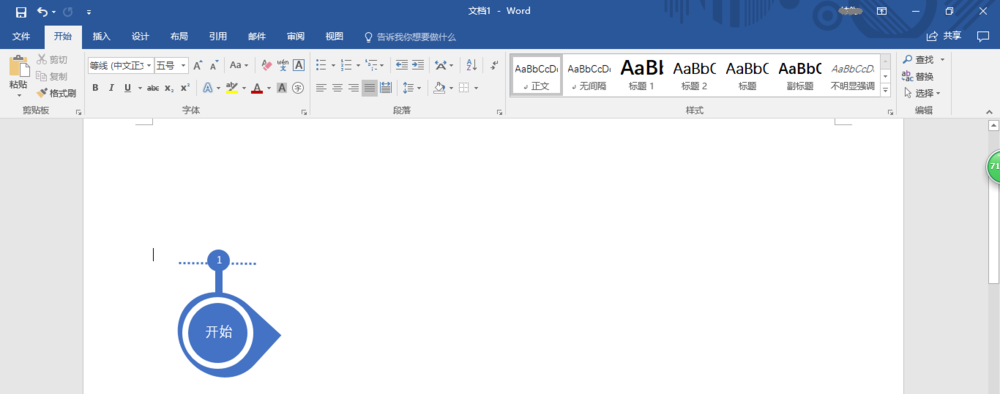Switch to the 布局 tab
The height and width of the screenshot is (394, 1000).
tap(179, 36)
